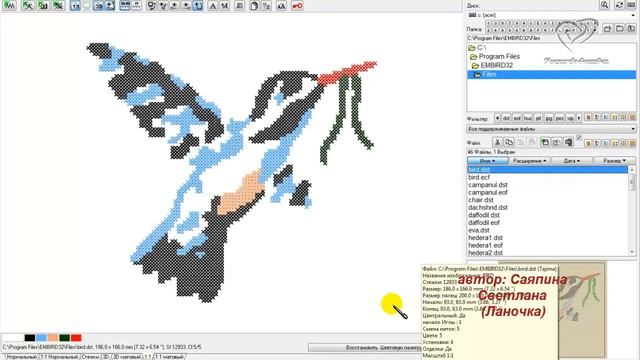Image resolution: width=640 pixels, height=360 pixels.
Task: Select the red color swatch
Action: 76,338
